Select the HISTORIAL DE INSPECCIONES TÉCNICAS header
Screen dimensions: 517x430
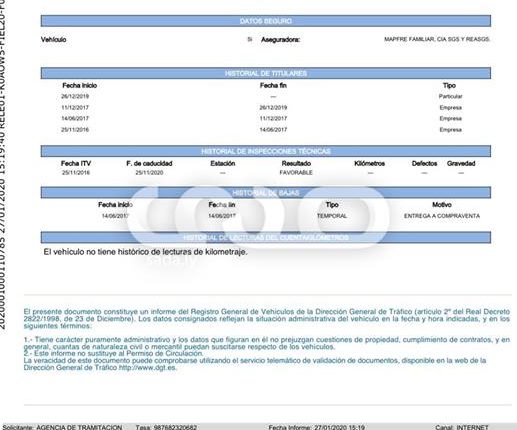click(266, 151)
